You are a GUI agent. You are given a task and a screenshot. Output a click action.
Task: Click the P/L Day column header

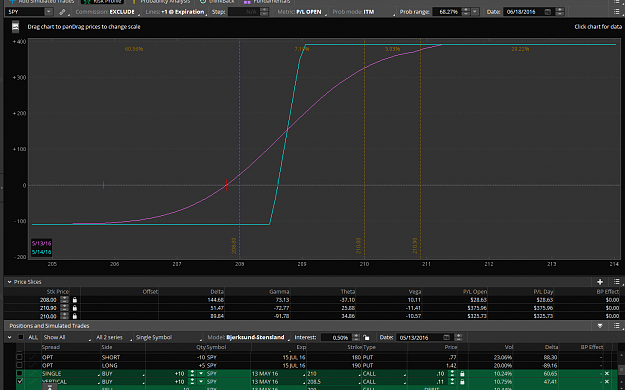click(x=543, y=292)
